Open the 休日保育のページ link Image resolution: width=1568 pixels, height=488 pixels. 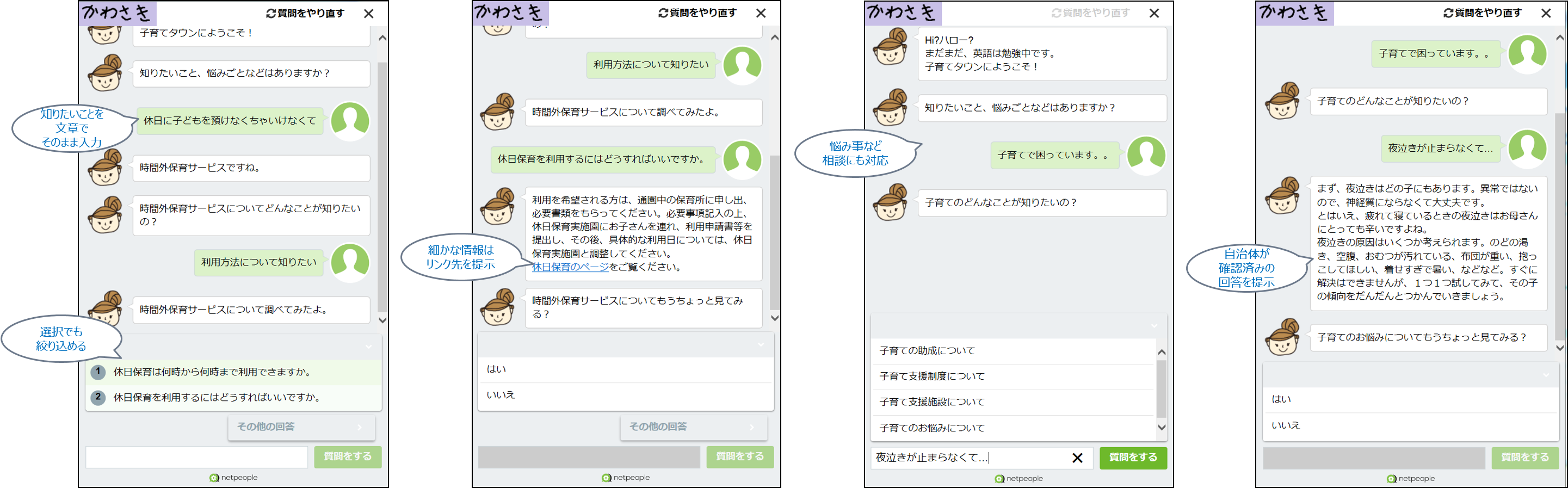(570, 267)
